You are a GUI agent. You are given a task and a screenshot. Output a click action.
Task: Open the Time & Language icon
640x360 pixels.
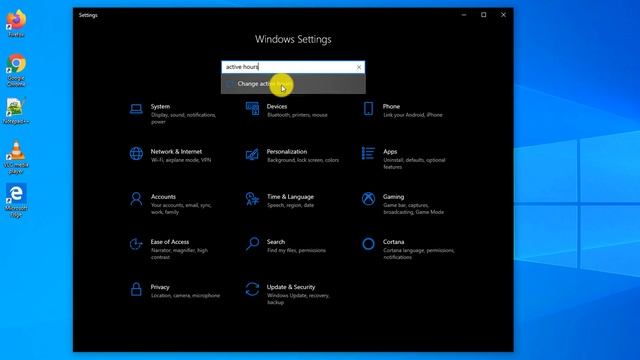point(252,199)
